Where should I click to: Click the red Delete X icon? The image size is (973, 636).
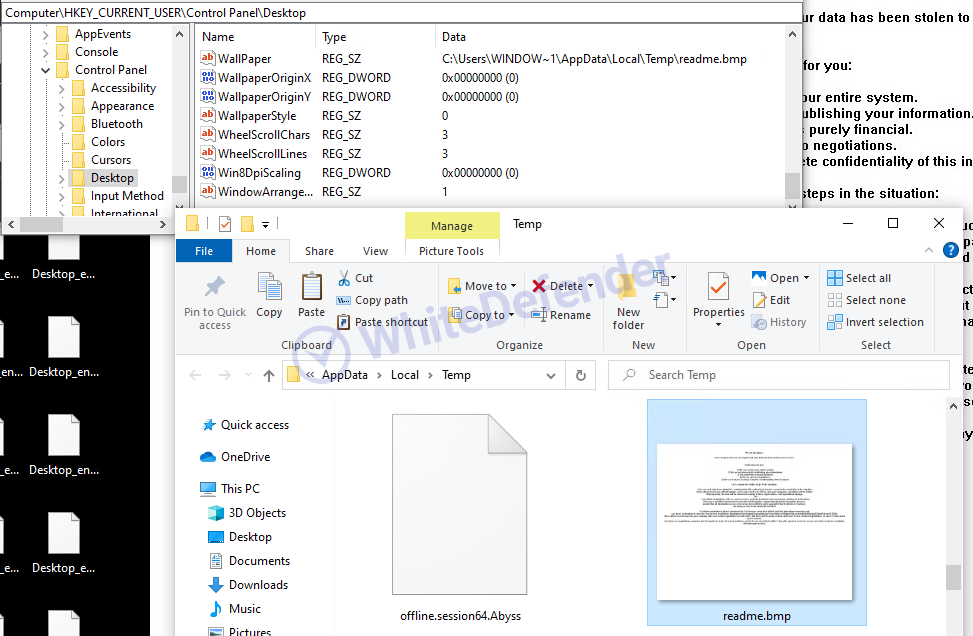pos(539,286)
